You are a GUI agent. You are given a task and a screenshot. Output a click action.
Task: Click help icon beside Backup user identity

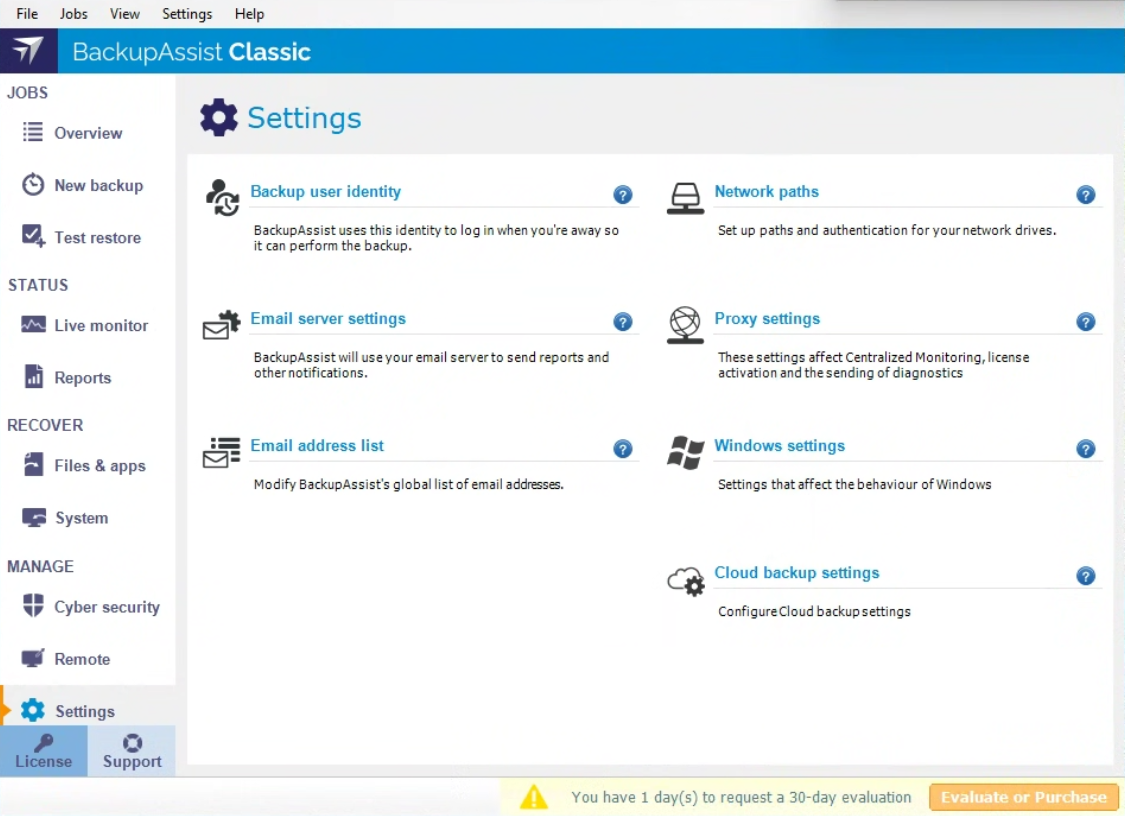coord(623,195)
